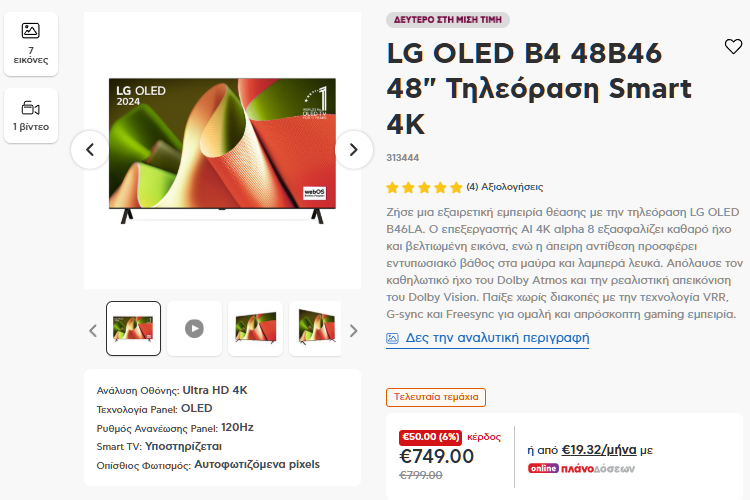Click the 'Τελευταία τεμάχια' label
750x500 pixels.
click(436, 397)
